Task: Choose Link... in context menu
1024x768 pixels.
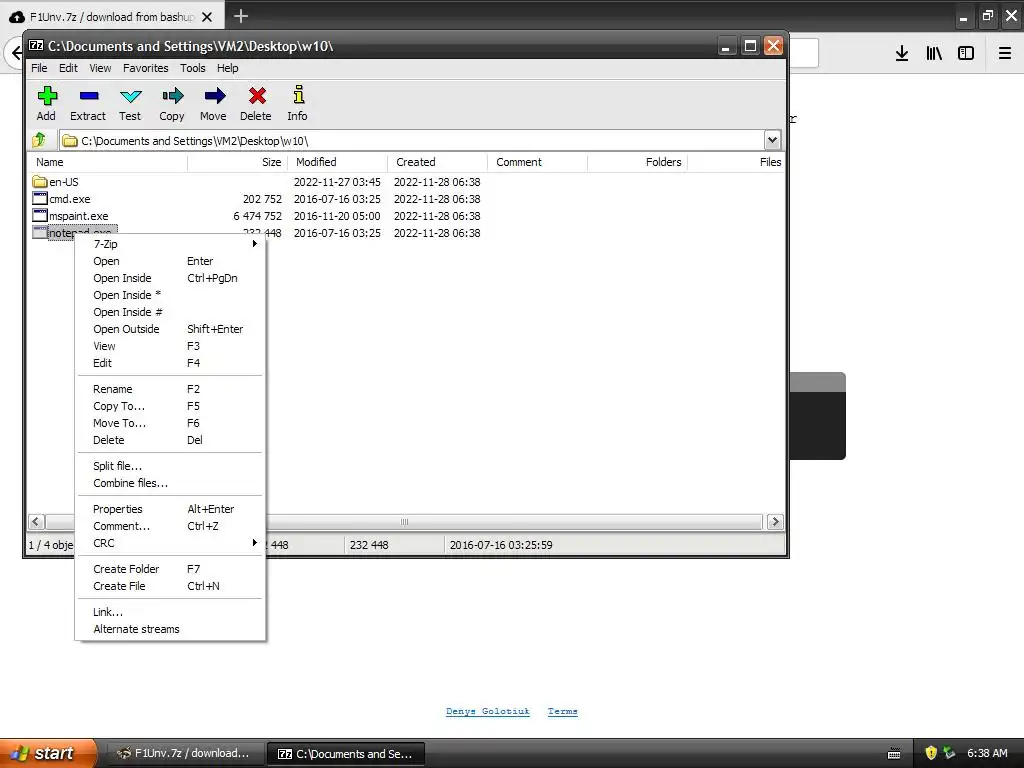Action: click(x=170, y=612)
